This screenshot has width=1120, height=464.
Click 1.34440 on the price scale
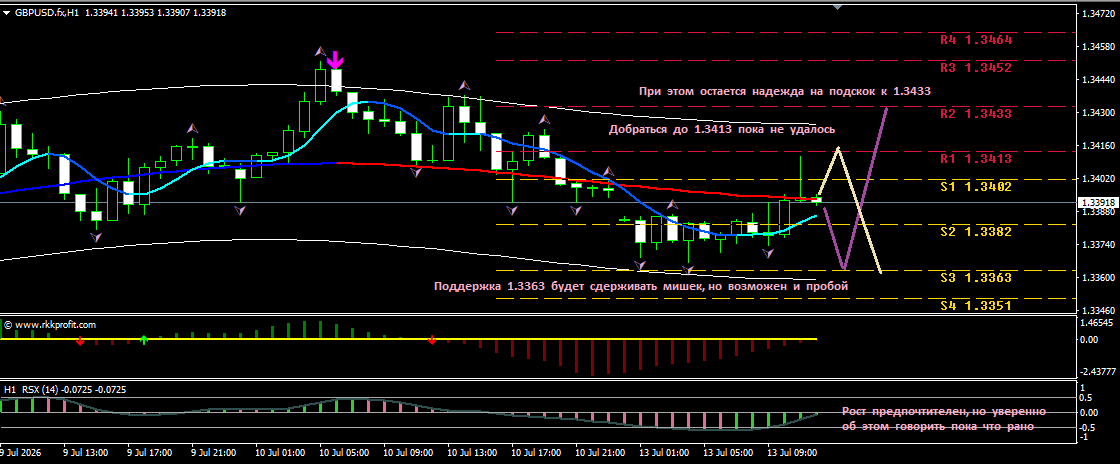click(x=1099, y=80)
